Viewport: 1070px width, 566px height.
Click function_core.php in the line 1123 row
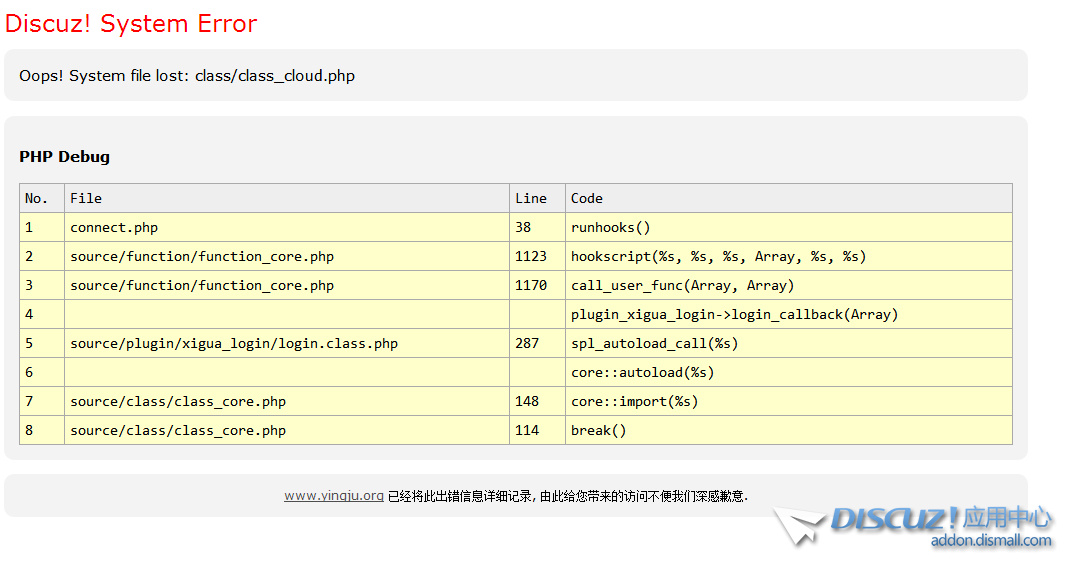click(287, 257)
